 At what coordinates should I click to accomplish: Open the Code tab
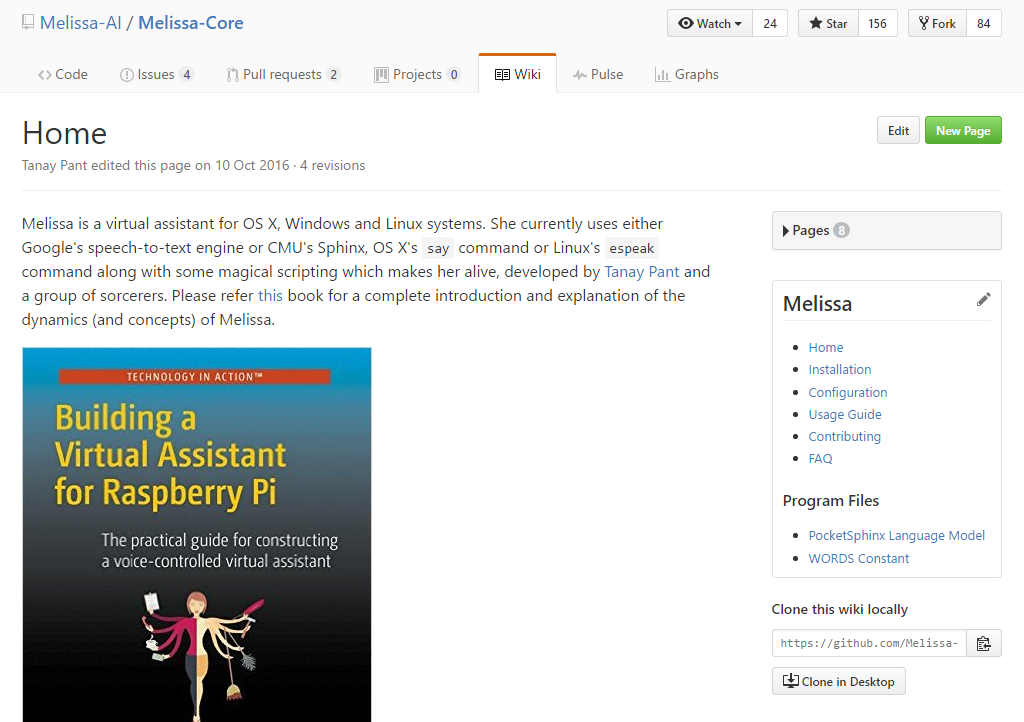point(63,74)
